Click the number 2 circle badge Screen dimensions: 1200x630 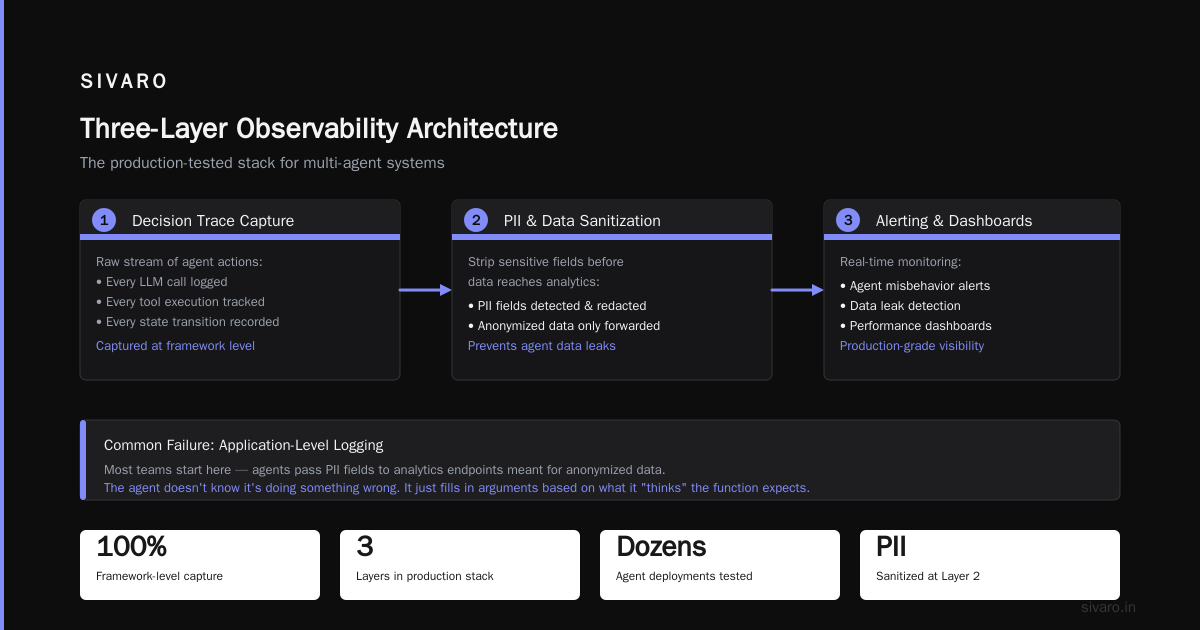[x=476, y=220]
